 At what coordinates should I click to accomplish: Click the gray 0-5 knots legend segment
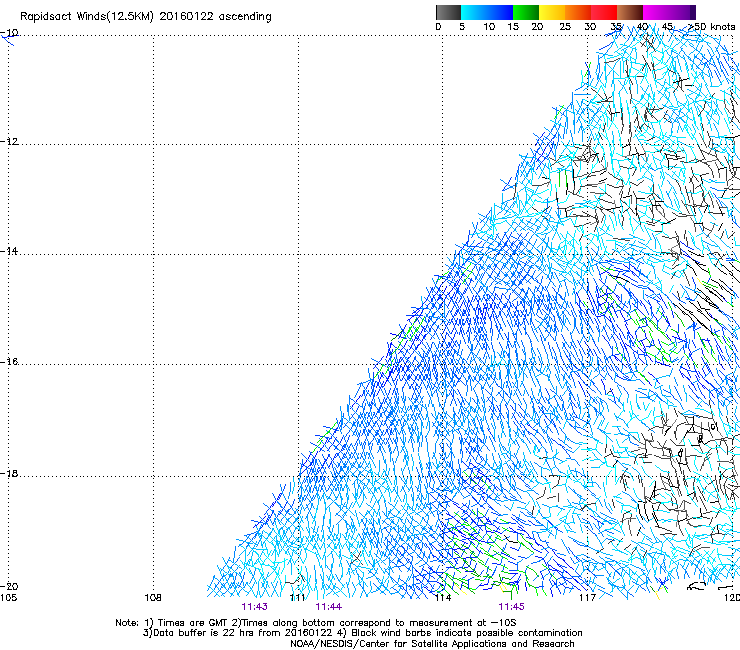[448, 12]
